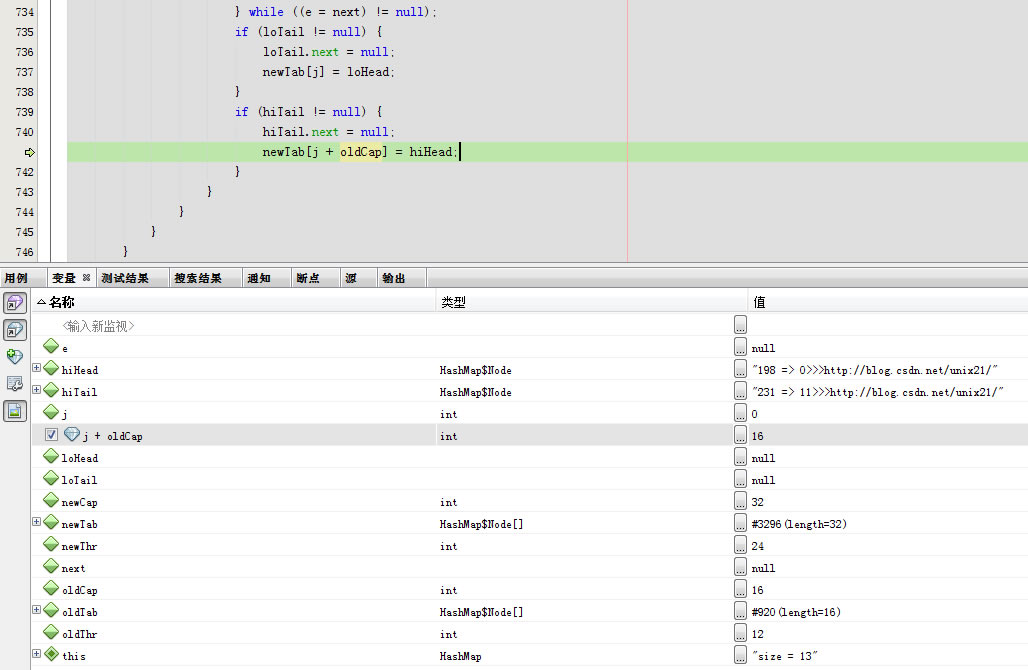This screenshot has width=1028, height=670.
Task: Click the value #3296 (length=32)
Action: [x=799, y=524]
